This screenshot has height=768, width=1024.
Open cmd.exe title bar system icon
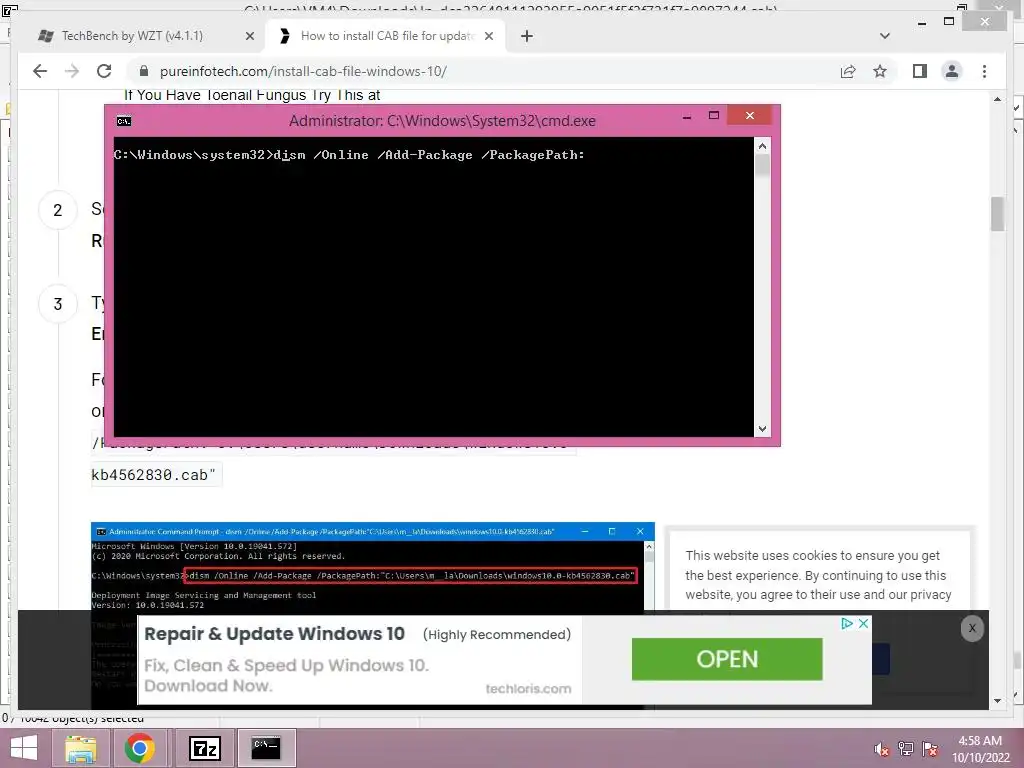124,121
